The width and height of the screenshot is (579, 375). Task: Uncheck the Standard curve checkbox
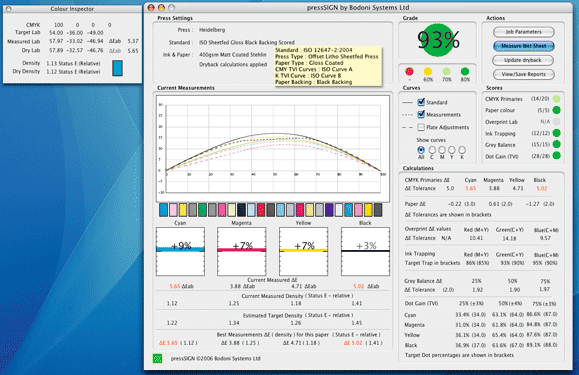(x=421, y=102)
